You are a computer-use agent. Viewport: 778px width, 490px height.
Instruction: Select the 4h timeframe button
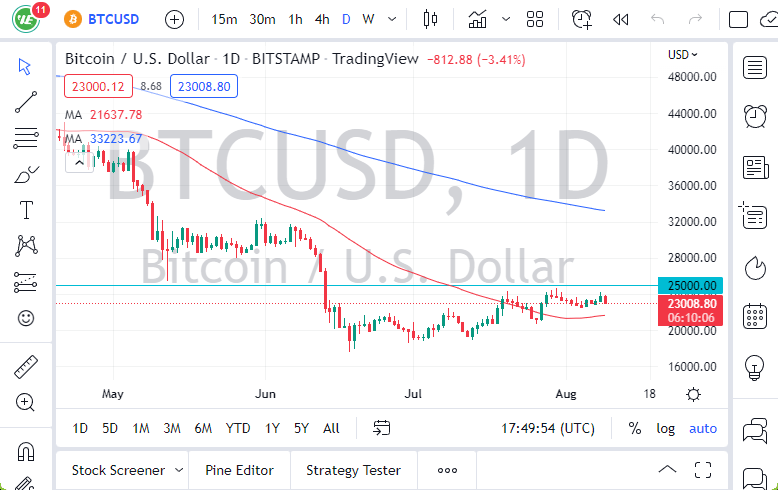pos(321,19)
